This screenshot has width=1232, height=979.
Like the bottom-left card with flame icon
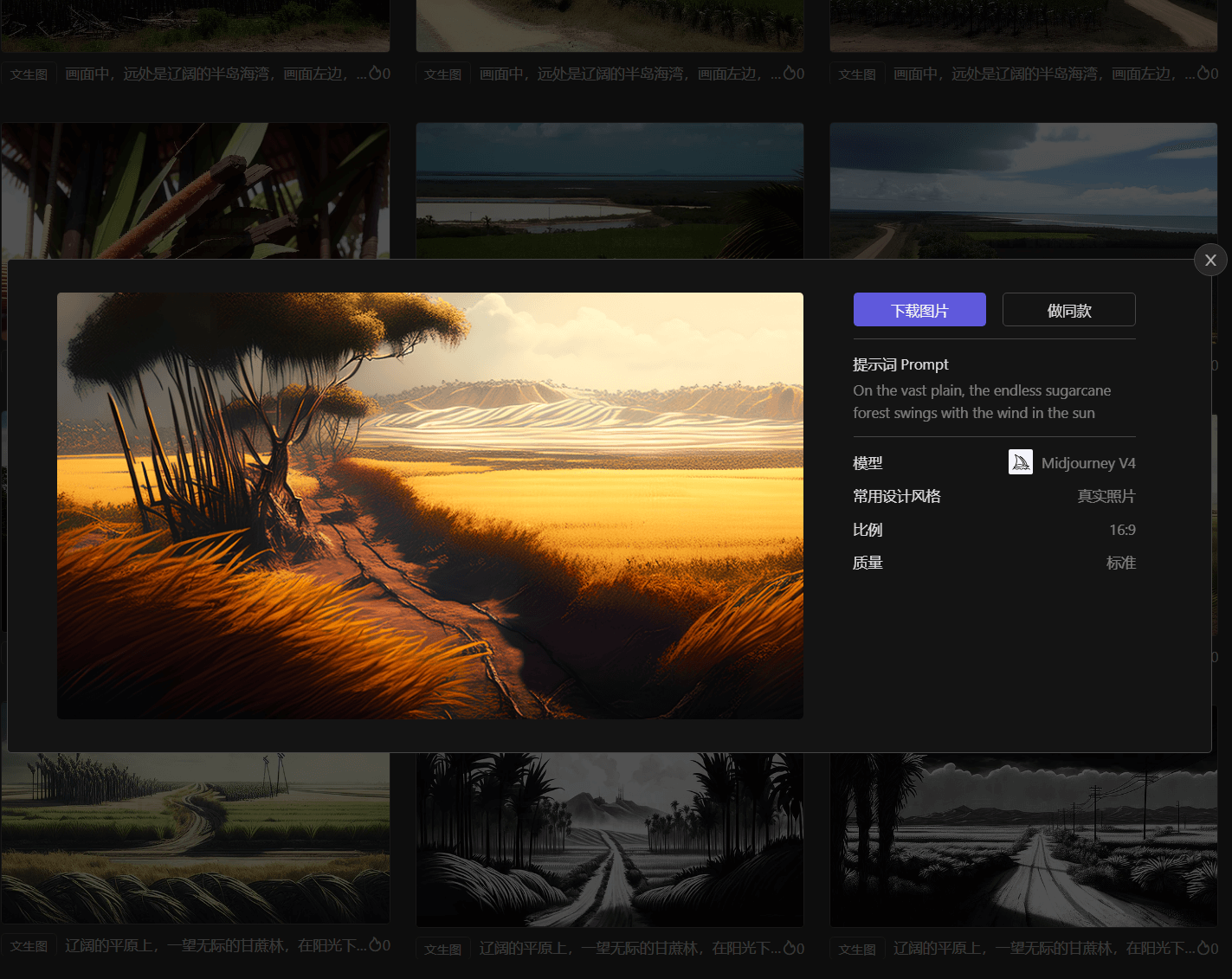coord(376,945)
